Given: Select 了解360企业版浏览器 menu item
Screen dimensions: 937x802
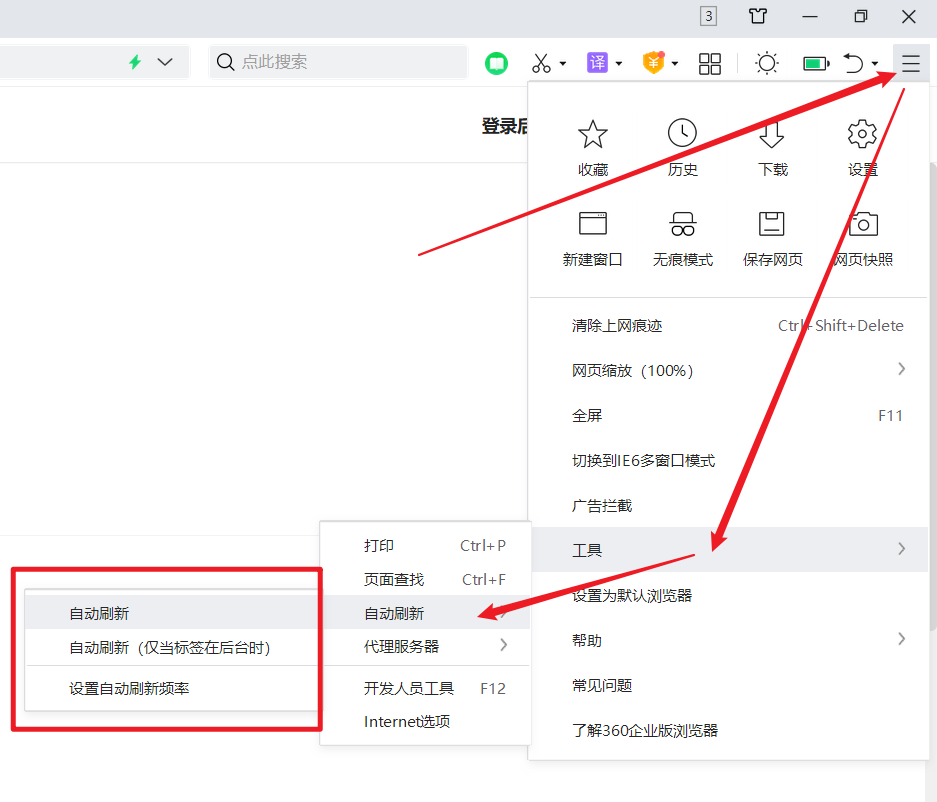Looking at the screenshot, I should (x=729, y=730).
